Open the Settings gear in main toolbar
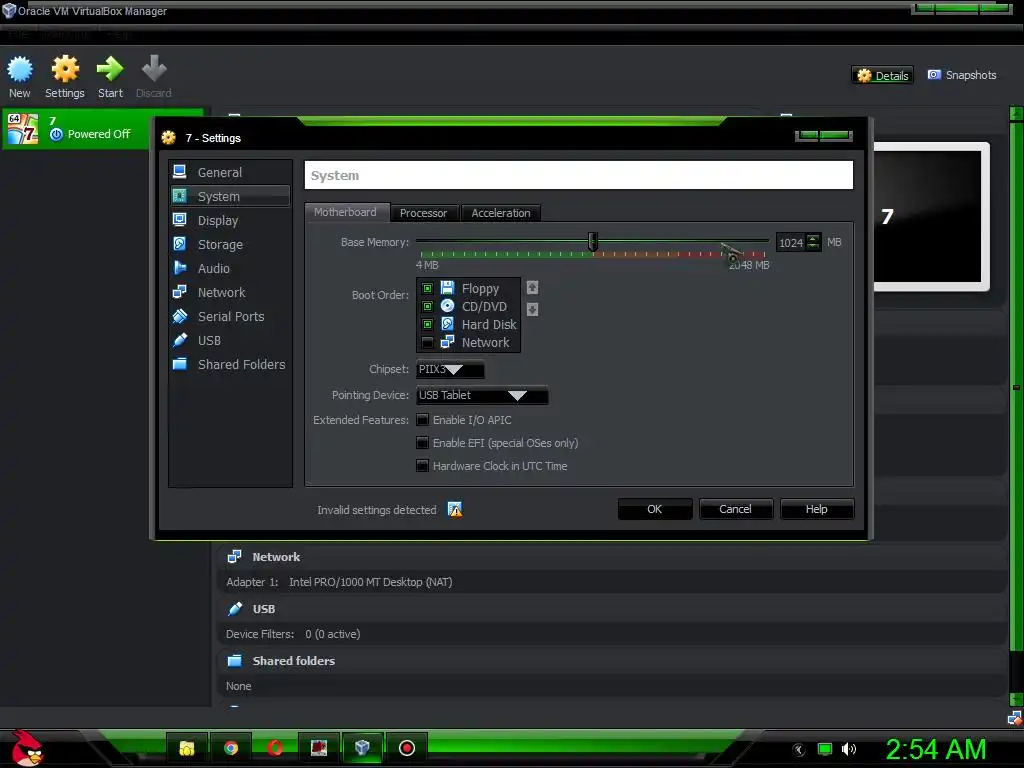 click(65, 69)
